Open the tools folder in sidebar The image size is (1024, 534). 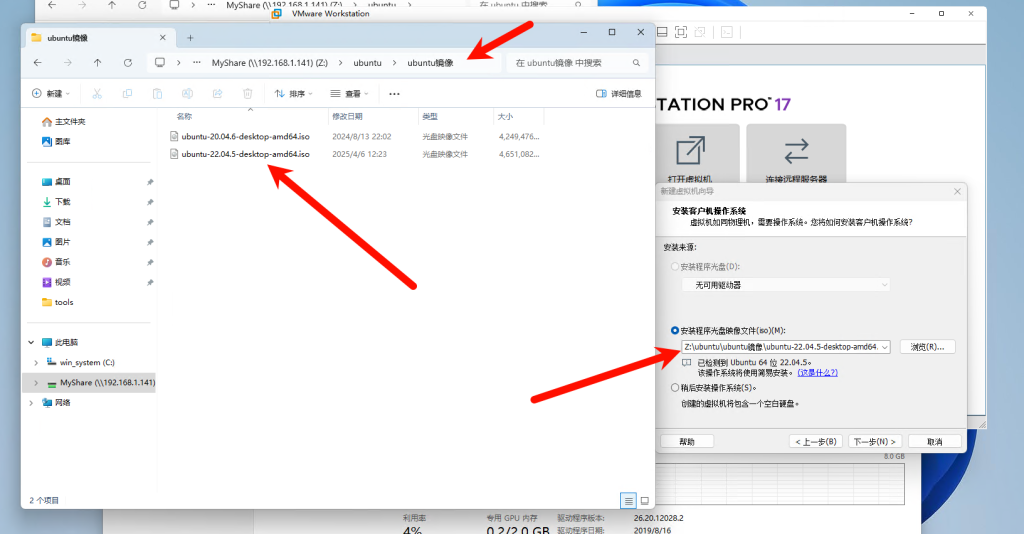57,302
